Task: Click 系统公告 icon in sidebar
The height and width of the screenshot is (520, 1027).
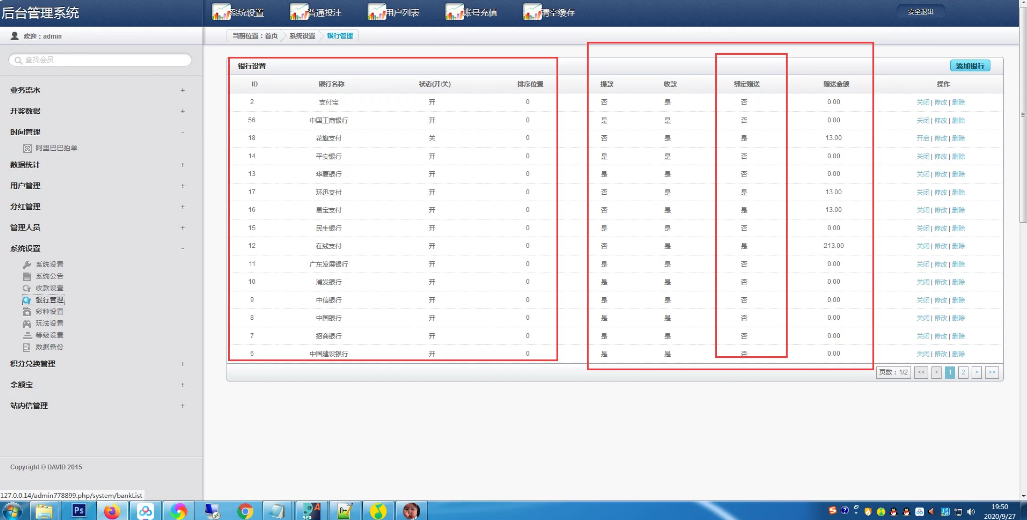Action: (27, 276)
